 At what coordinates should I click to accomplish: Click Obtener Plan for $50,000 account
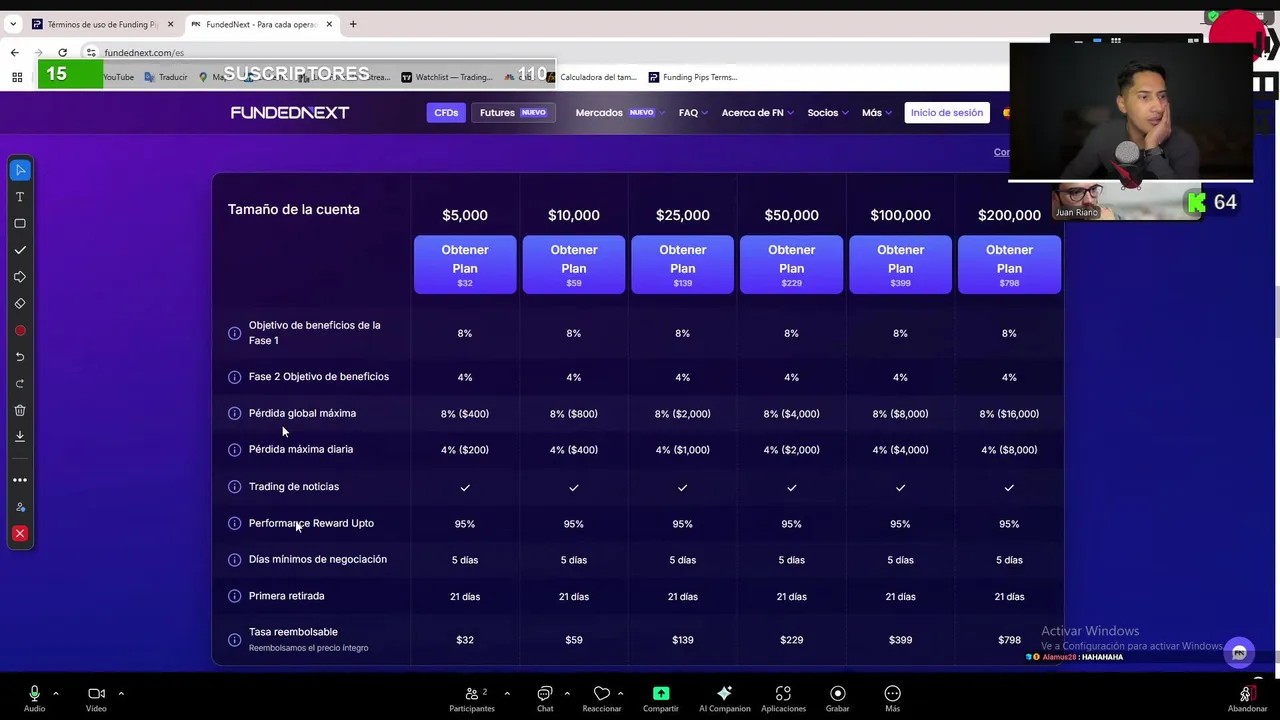pos(792,265)
